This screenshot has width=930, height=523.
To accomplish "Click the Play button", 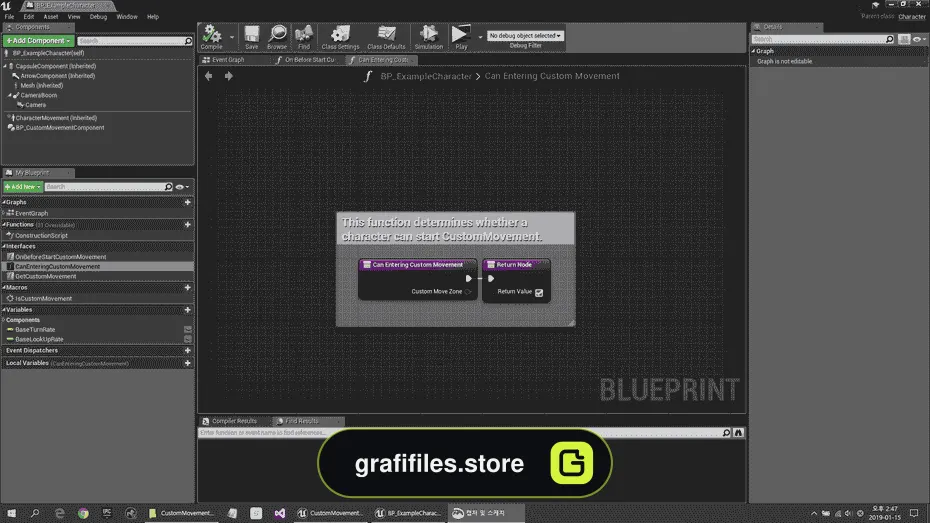I will pyautogui.click(x=461, y=37).
